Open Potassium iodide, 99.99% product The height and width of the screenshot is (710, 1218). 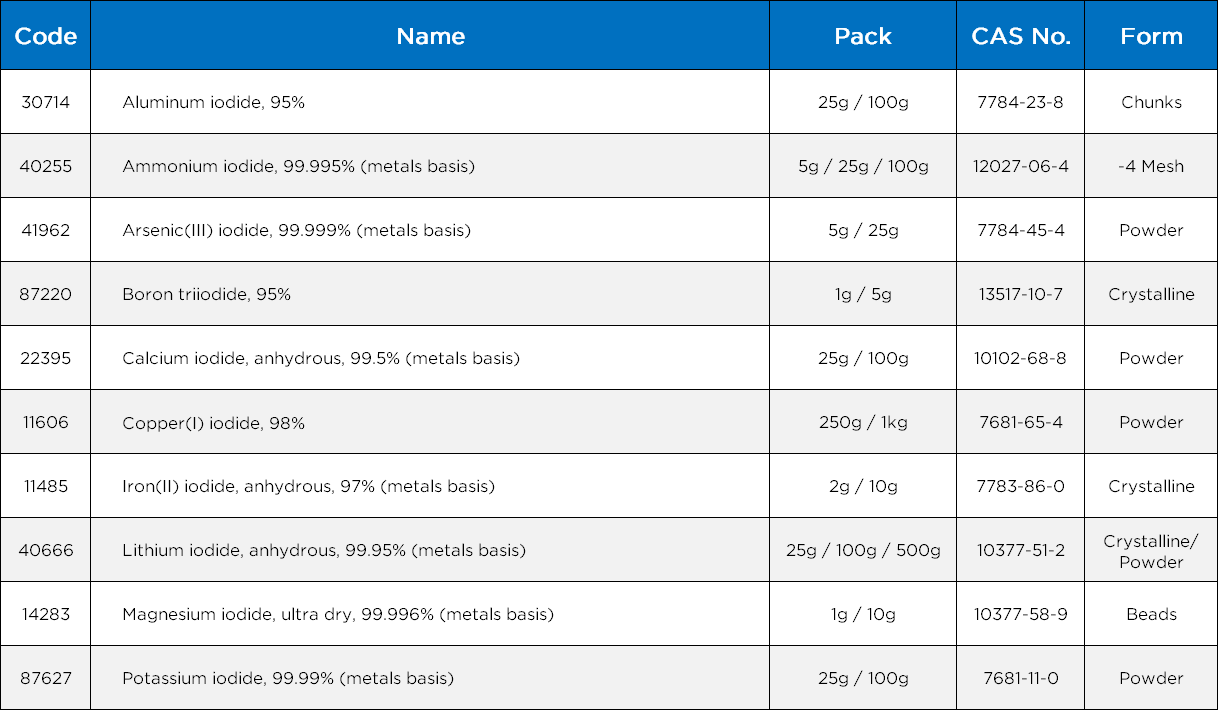[x=287, y=678]
